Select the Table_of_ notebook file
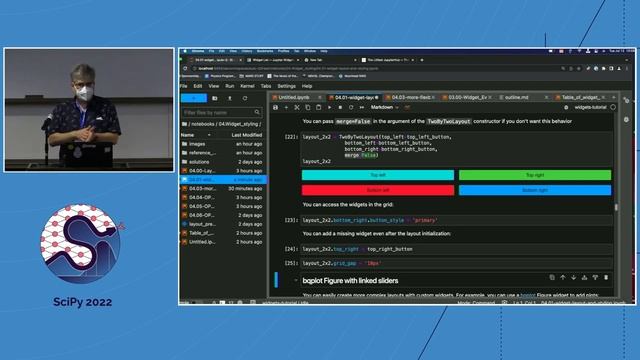Screen dimensions: 640x360 pyautogui.click(x=223, y=233)
